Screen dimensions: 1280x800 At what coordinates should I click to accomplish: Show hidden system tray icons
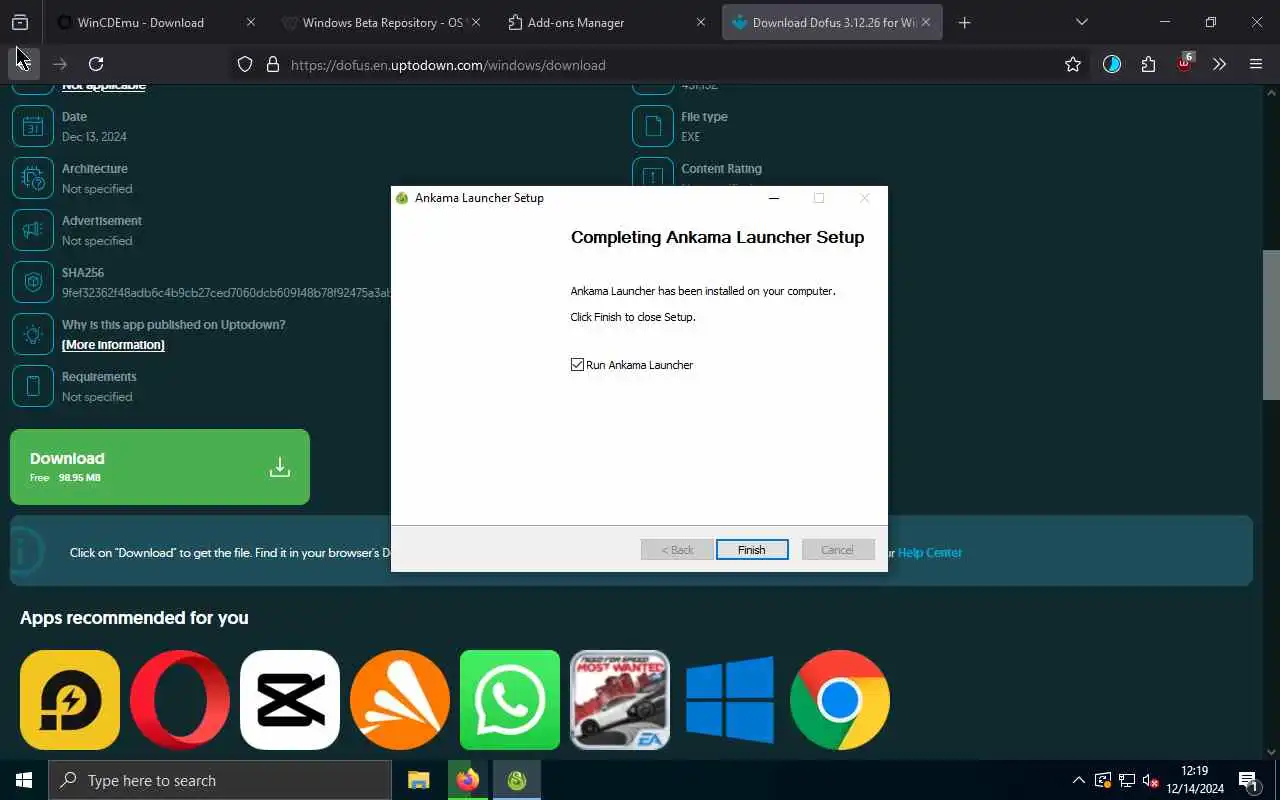click(1078, 780)
